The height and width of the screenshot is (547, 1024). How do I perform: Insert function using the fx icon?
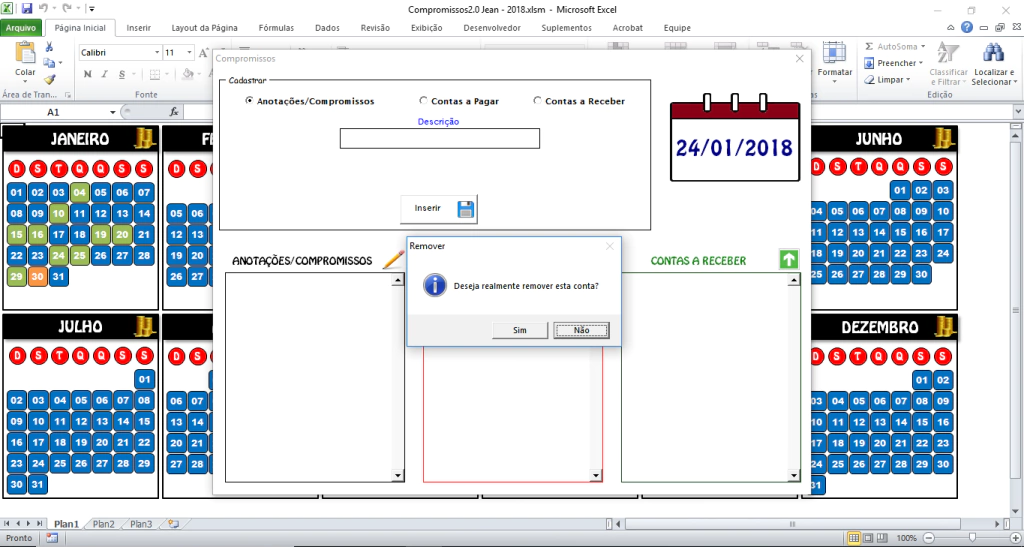pos(174,112)
